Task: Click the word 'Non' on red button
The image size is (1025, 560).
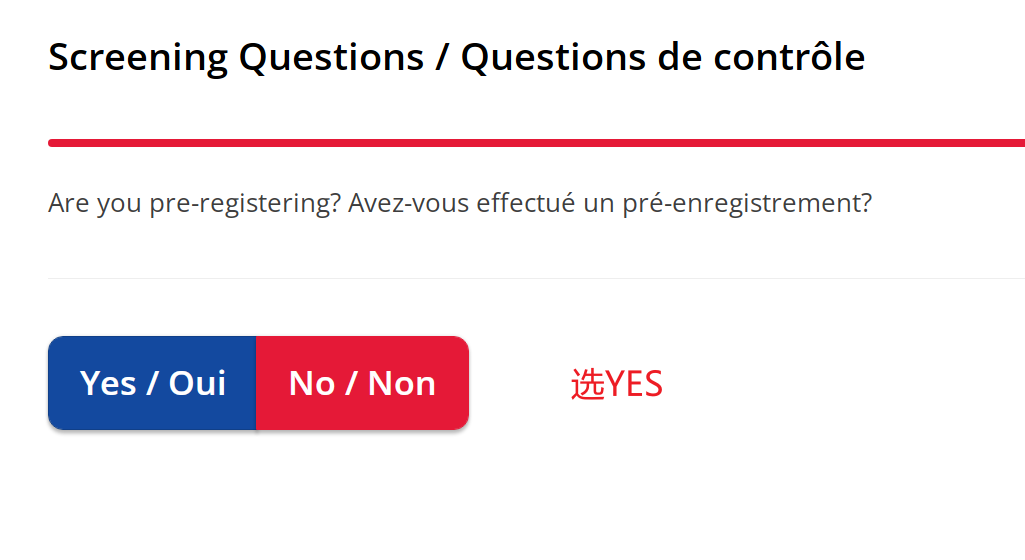Action: click(x=401, y=384)
